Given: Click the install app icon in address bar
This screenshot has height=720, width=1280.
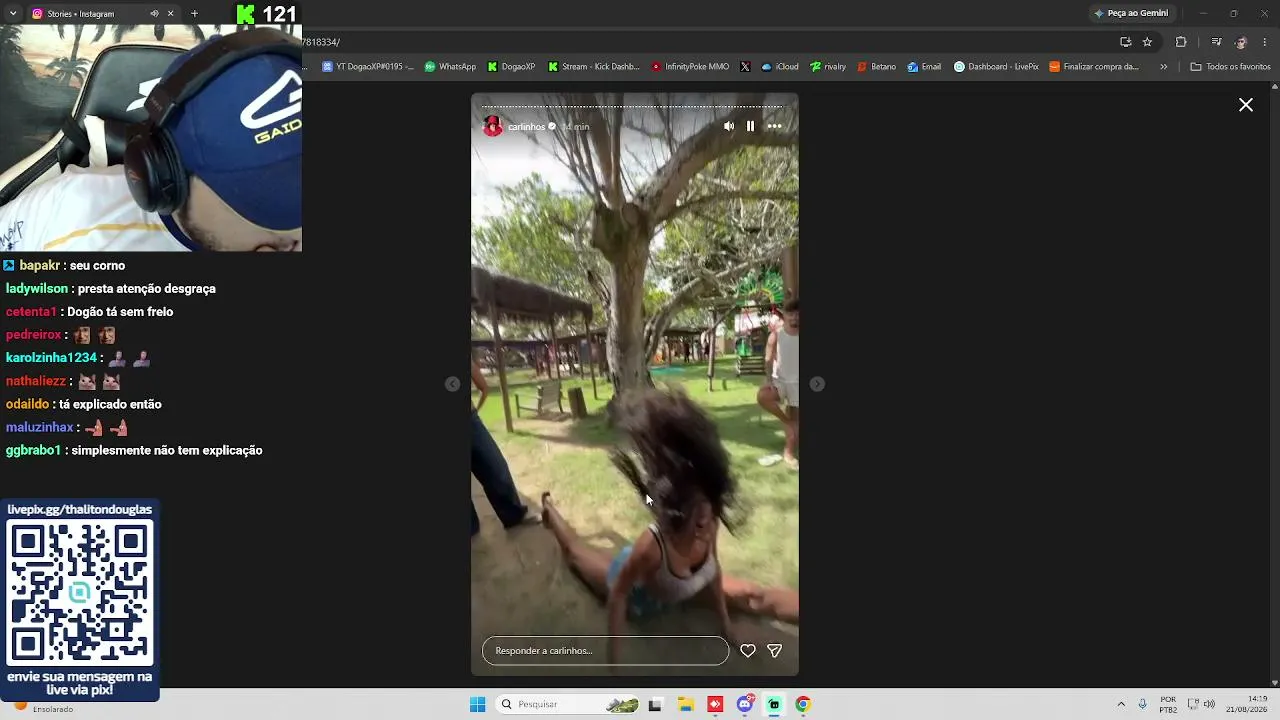Looking at the screenshot, I should [x=1125, y=42].
